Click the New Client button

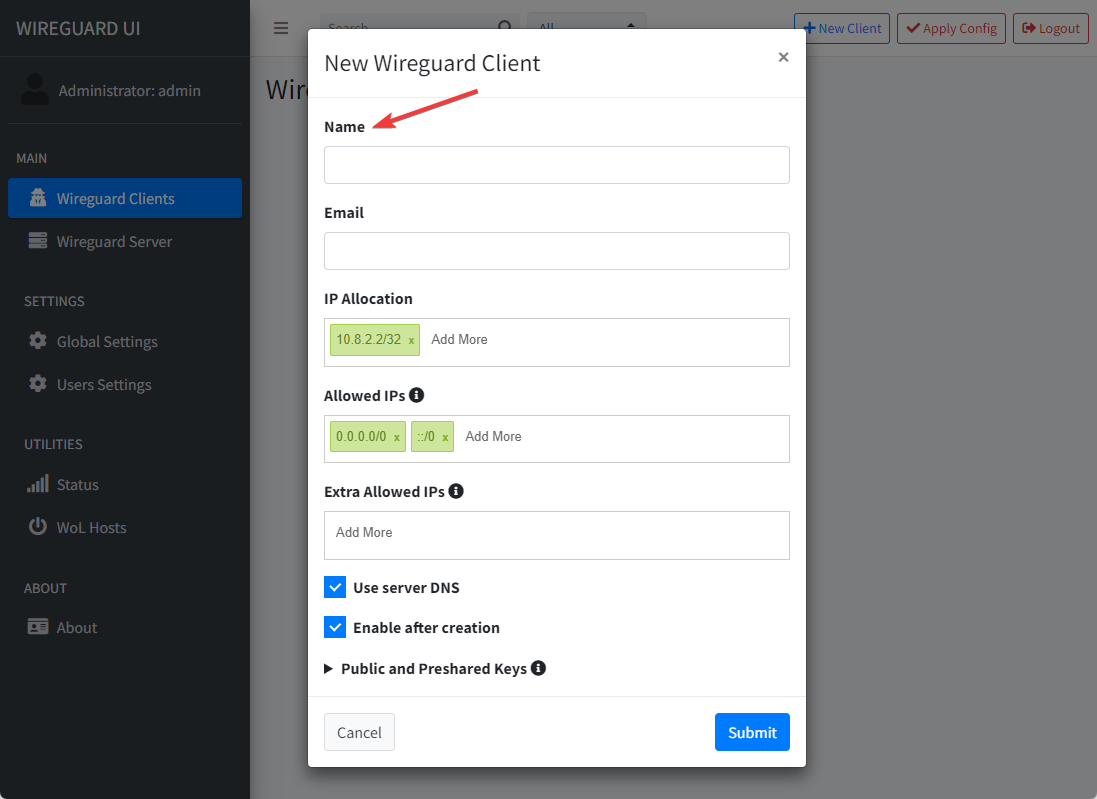tap(842, 29)
